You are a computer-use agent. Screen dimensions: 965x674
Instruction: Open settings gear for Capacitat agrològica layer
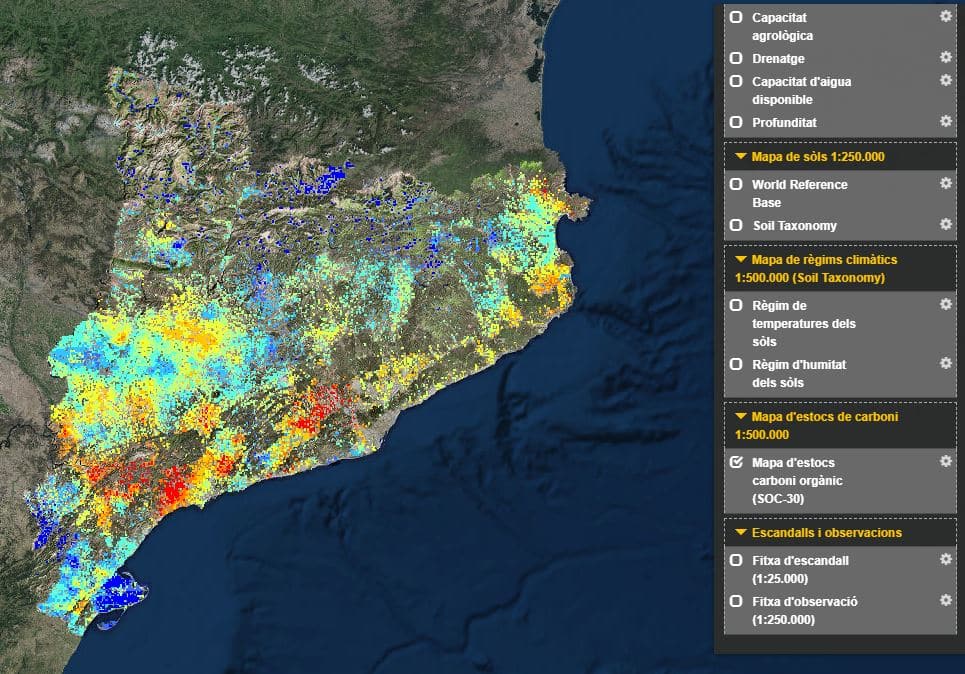946,17
